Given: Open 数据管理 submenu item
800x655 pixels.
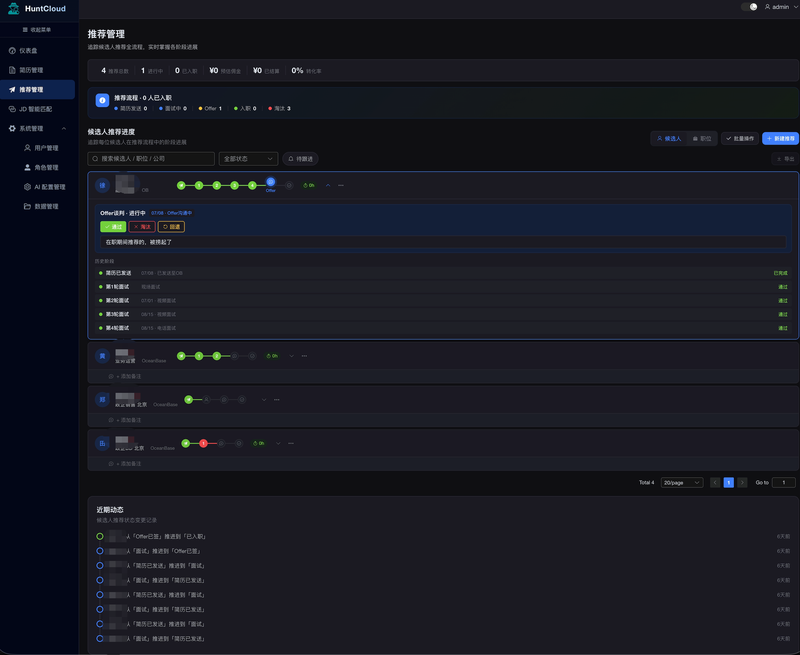Looking at the screenshot, I should pos(41,206).
